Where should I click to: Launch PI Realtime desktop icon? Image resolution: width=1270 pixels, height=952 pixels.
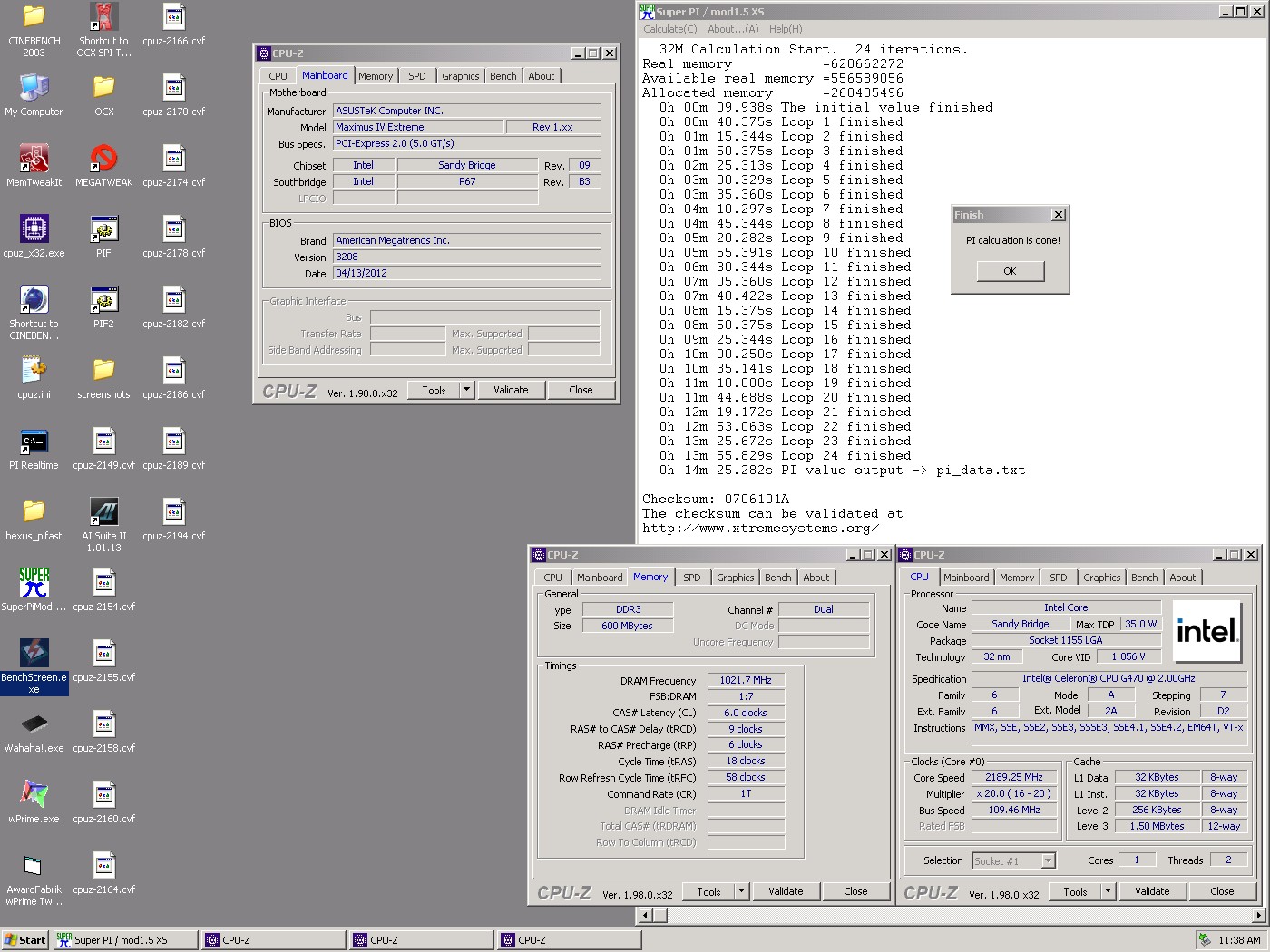click(x=34, y=442)
